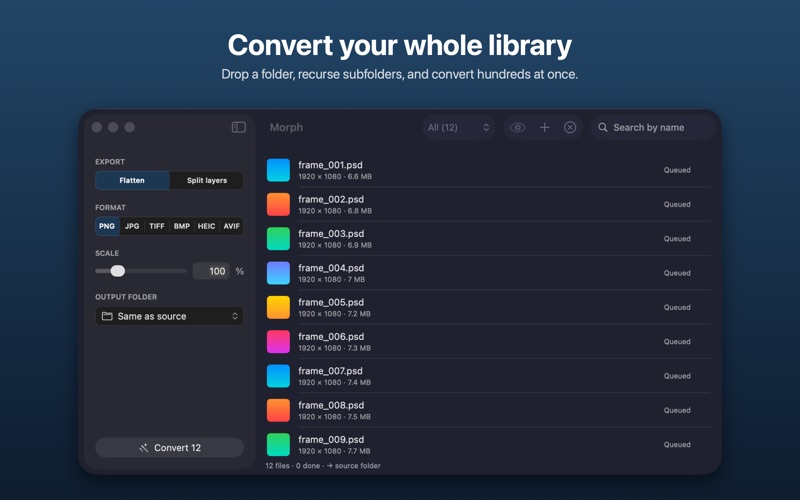Click the frame_002.psd file name
The image size is (800, 500).
tap(331, 199)
